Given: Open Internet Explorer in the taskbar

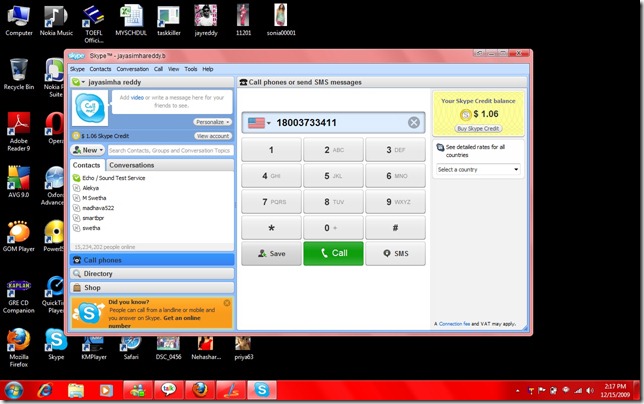Looking at the screenshot, I should [45, 390].
